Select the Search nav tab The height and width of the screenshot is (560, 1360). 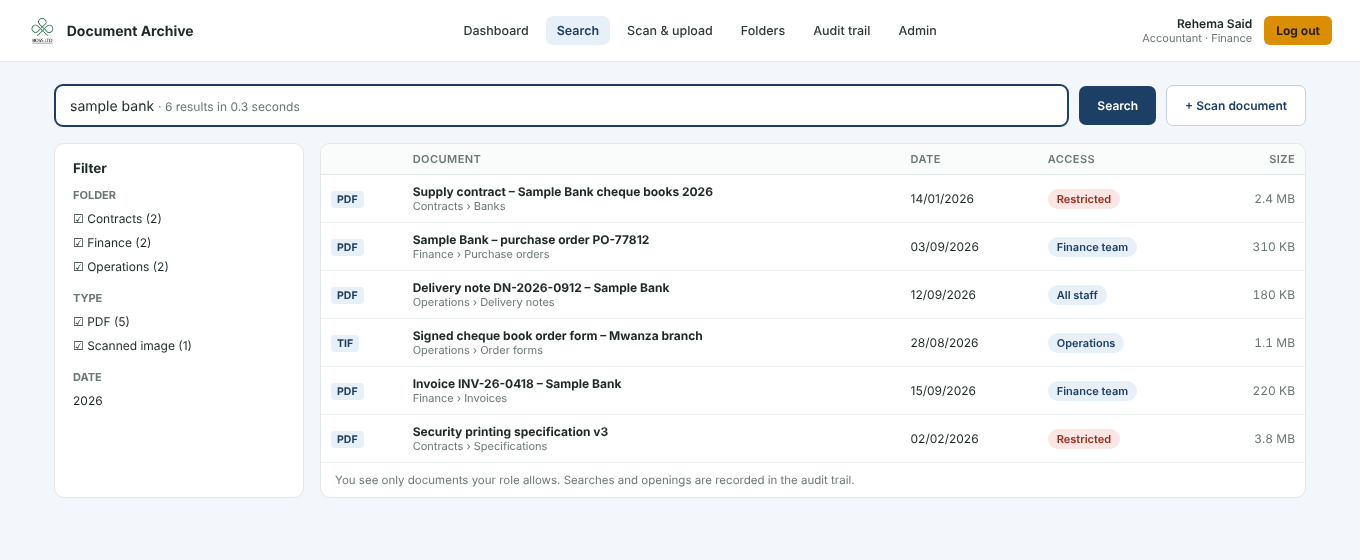(578, 31)
